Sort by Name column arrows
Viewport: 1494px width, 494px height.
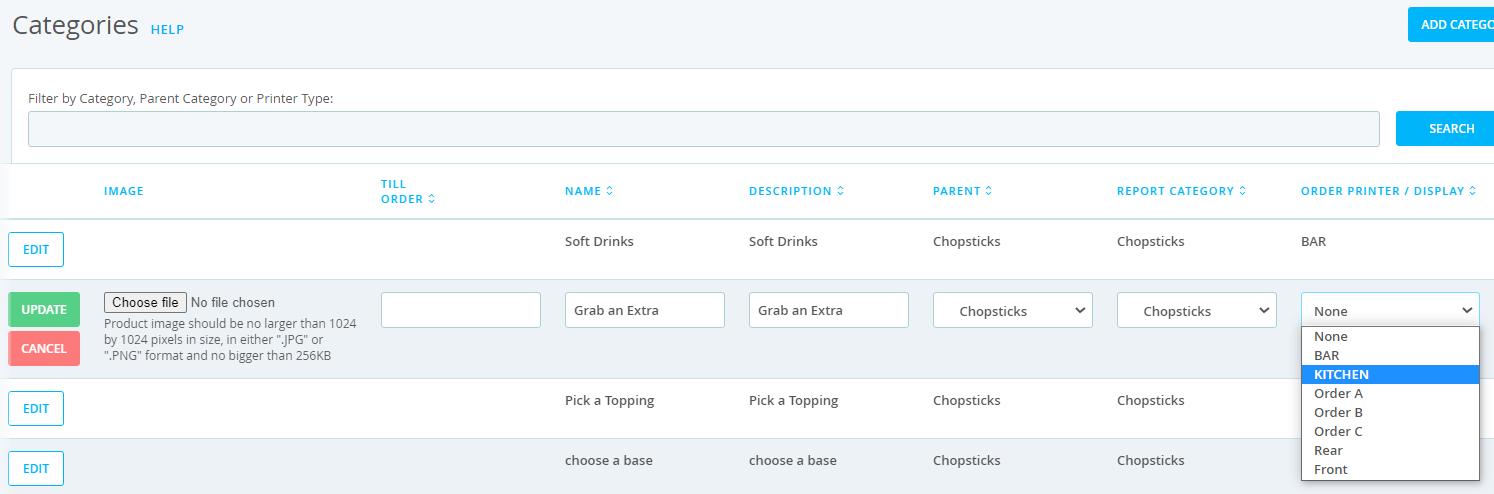tap(609, 191)
